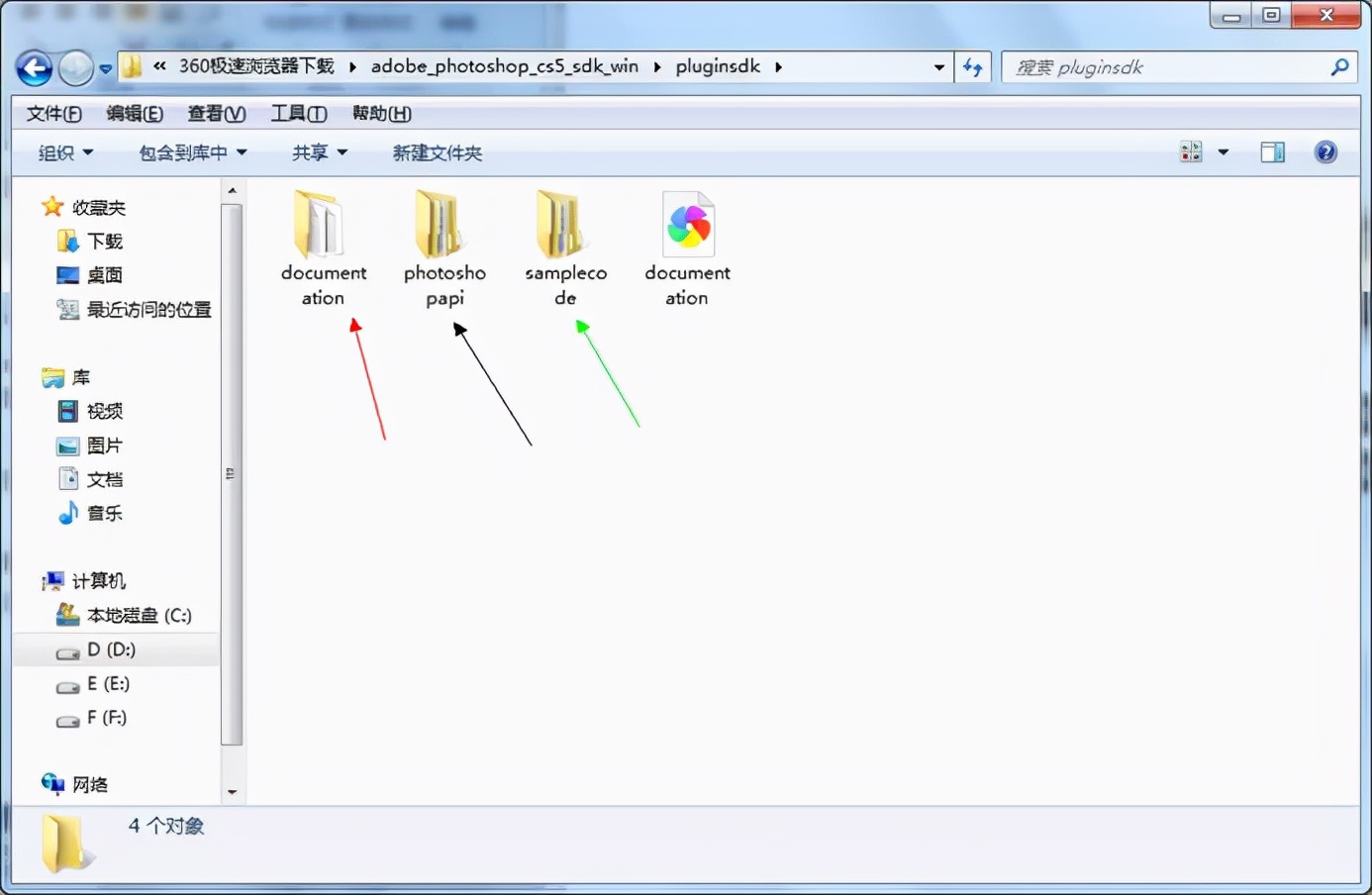This screenshot has width=1372, height=895.
Task: Open 下载 in the favorites list
Action: 90,241
